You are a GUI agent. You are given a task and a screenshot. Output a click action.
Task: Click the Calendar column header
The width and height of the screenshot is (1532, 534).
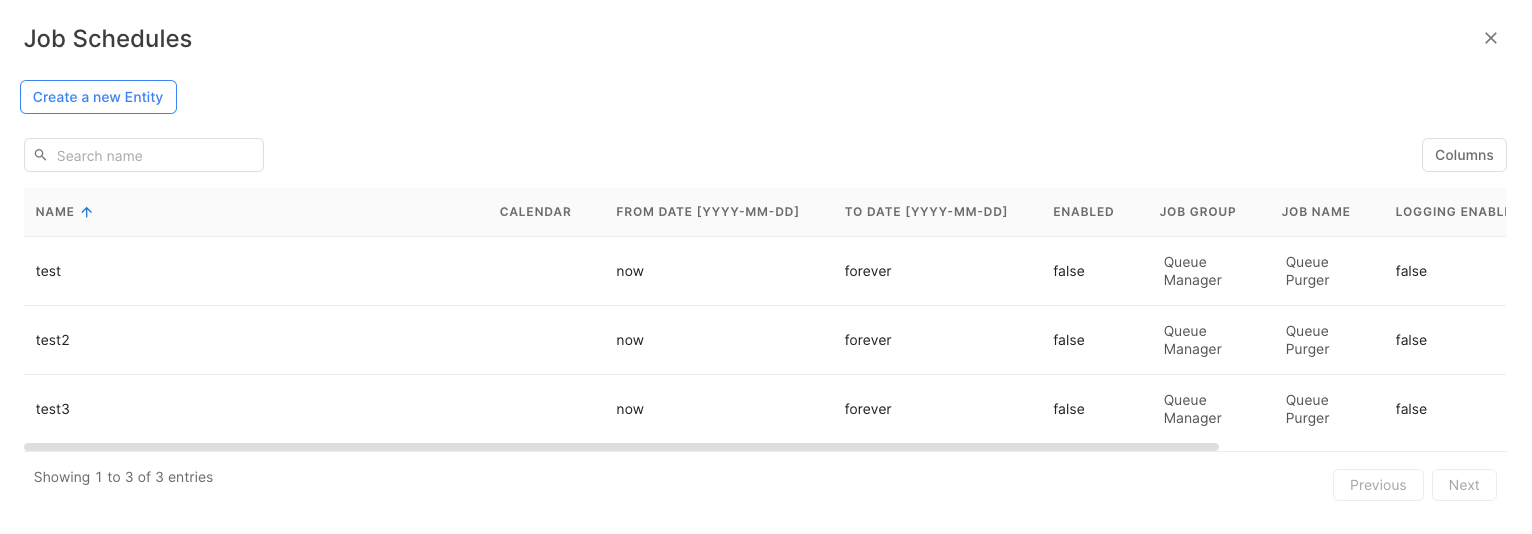pyautogui.click(x=535, y=212)
